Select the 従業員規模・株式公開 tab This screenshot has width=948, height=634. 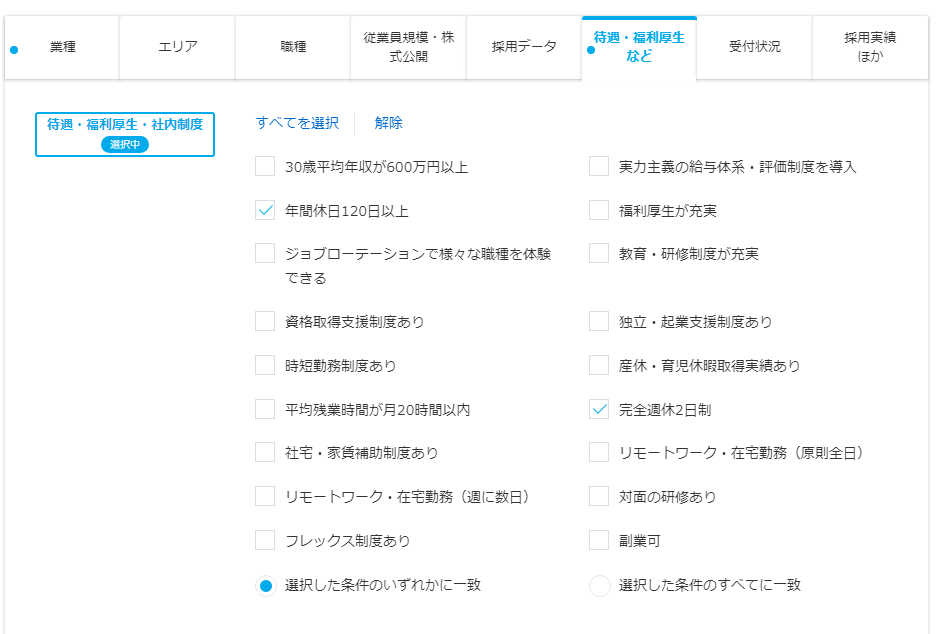pyautogui.click(x=408, y=47)
